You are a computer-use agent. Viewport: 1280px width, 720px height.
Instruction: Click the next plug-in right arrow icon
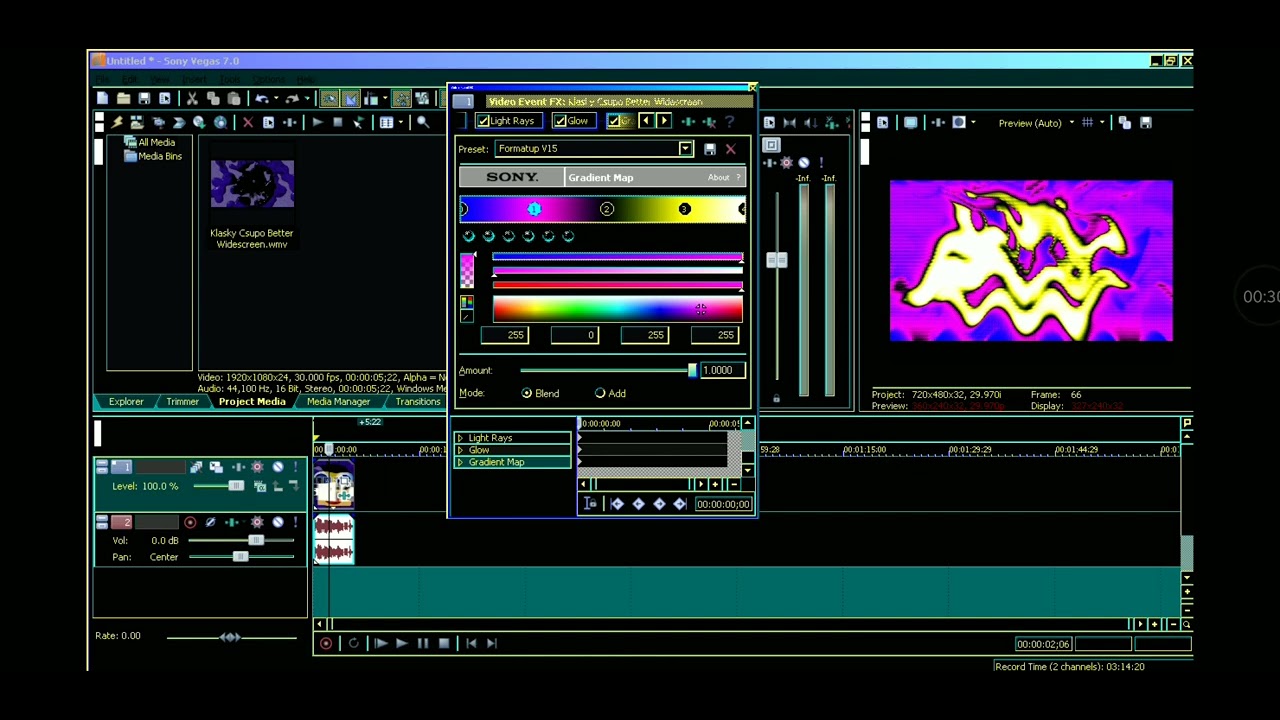[664, 121]
